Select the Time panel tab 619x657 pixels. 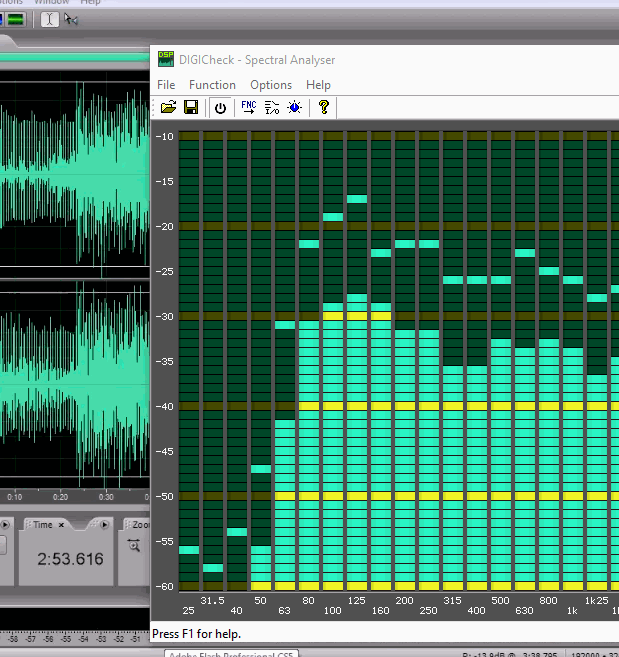click(x=43, y=525)
